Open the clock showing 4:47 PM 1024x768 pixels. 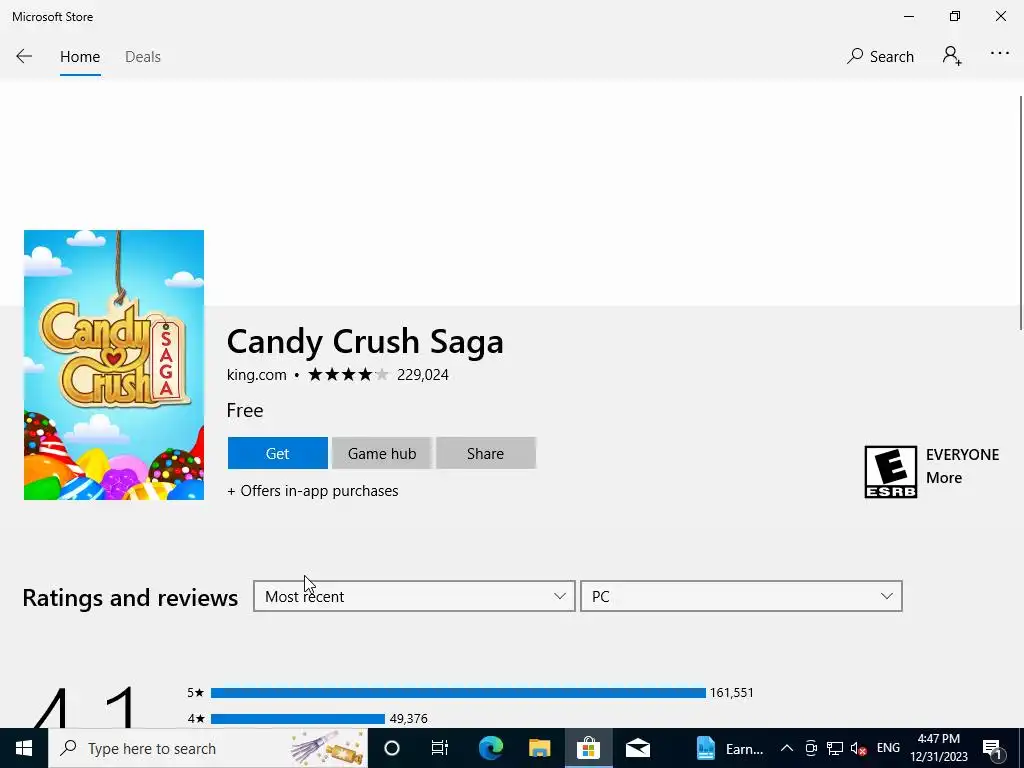[x=938, y=748]
